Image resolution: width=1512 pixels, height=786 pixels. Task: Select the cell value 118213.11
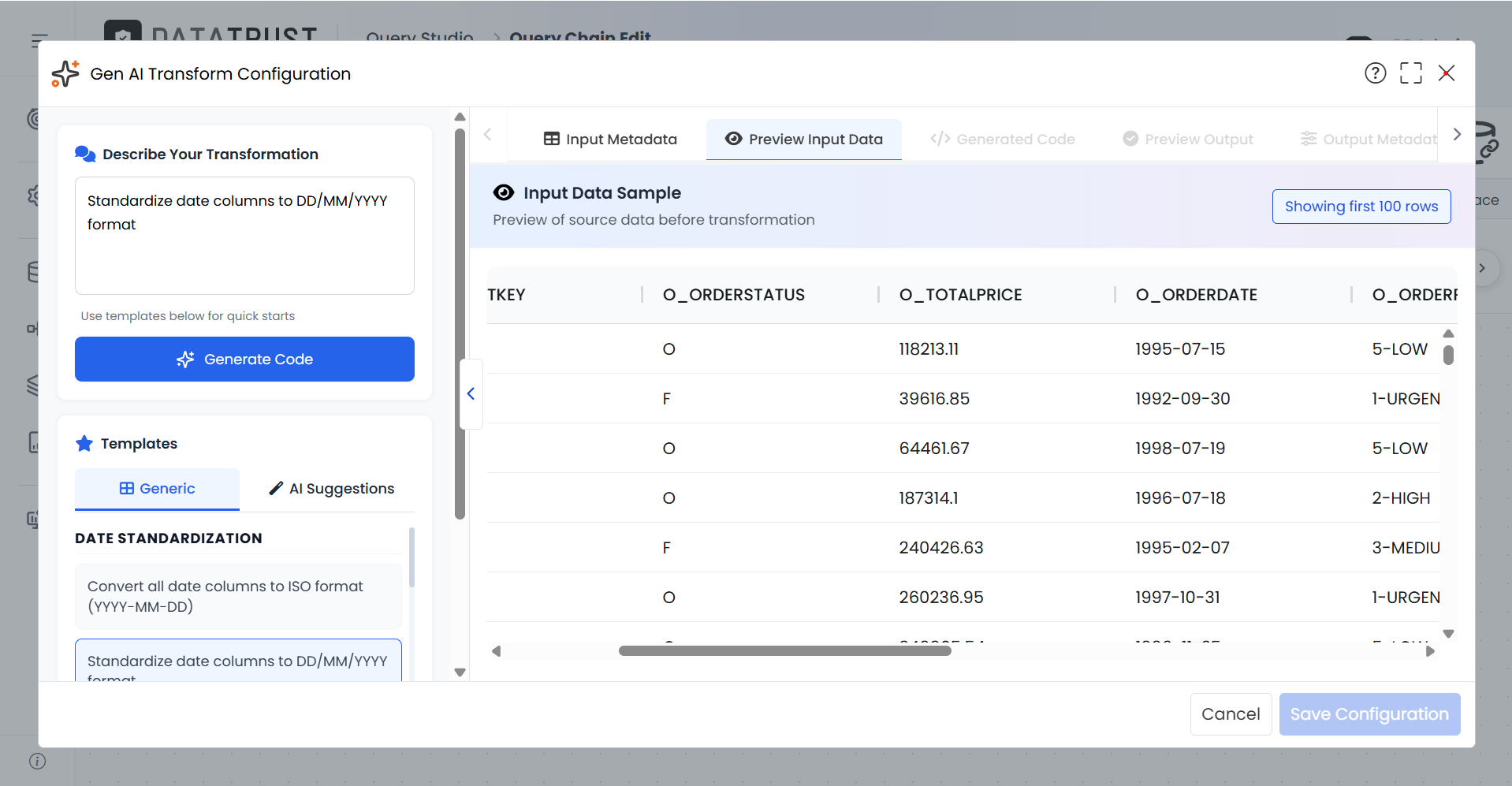(929, 349)
